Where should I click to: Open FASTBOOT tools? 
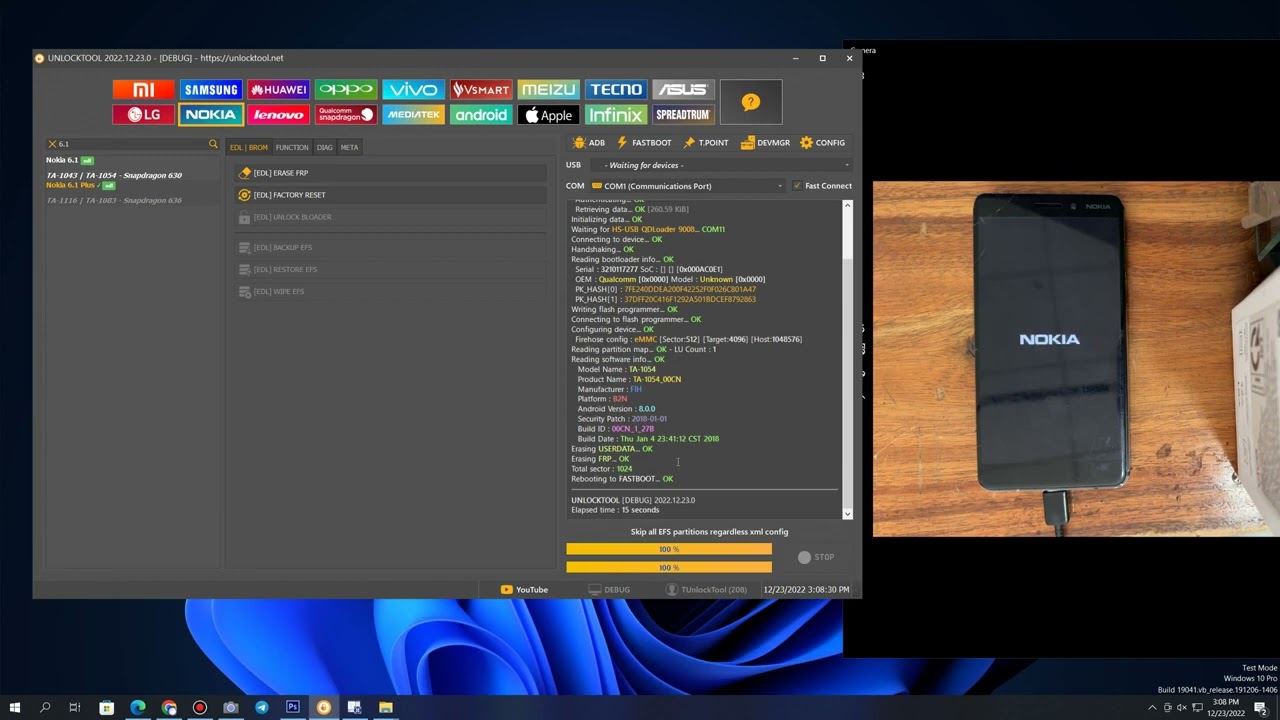(x=644, y=143)
